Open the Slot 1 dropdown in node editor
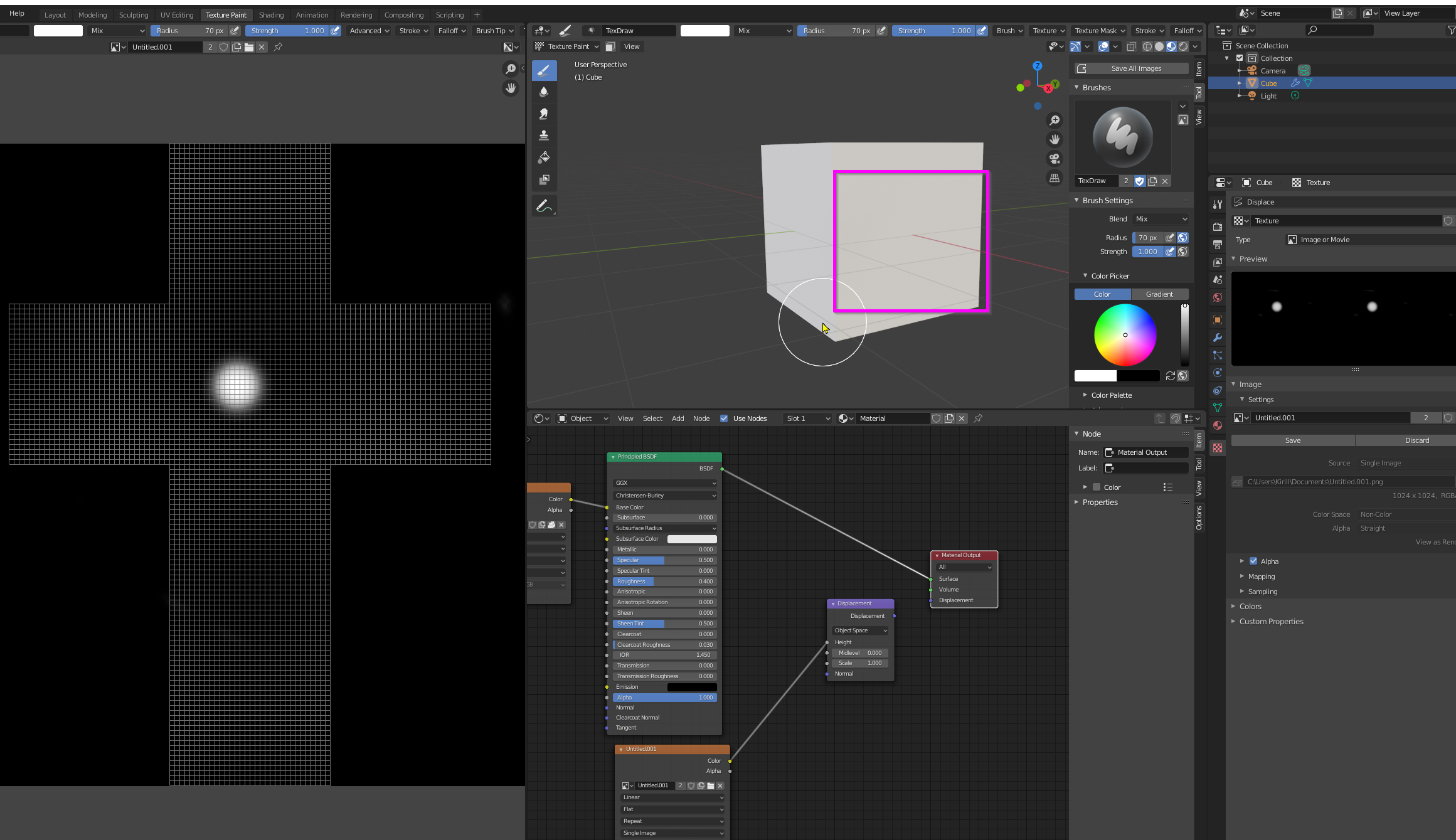This screenshot has height=840, width=1456. (808, 418)
